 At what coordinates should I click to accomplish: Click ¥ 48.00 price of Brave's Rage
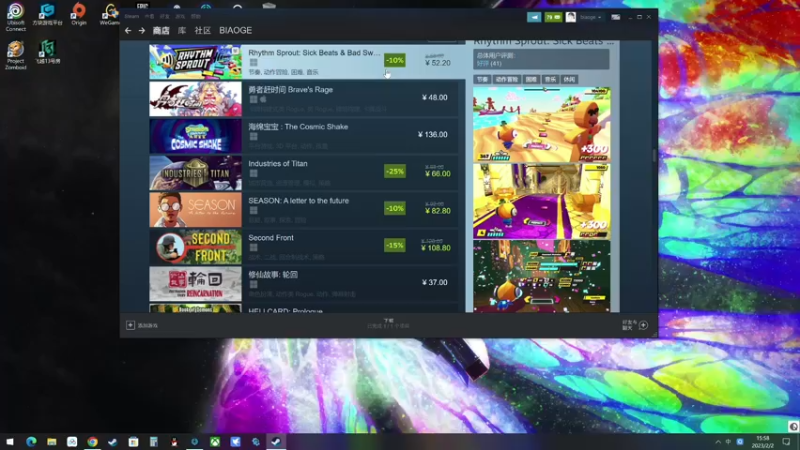[x=435, y=97]
